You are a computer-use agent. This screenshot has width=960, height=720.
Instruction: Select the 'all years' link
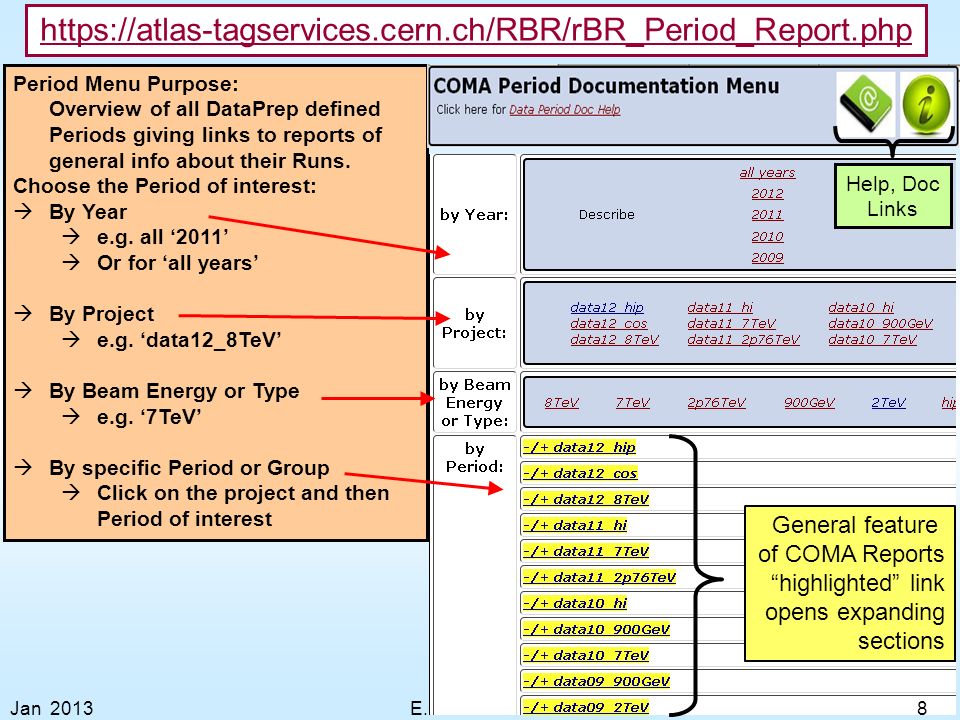(767, 173)
